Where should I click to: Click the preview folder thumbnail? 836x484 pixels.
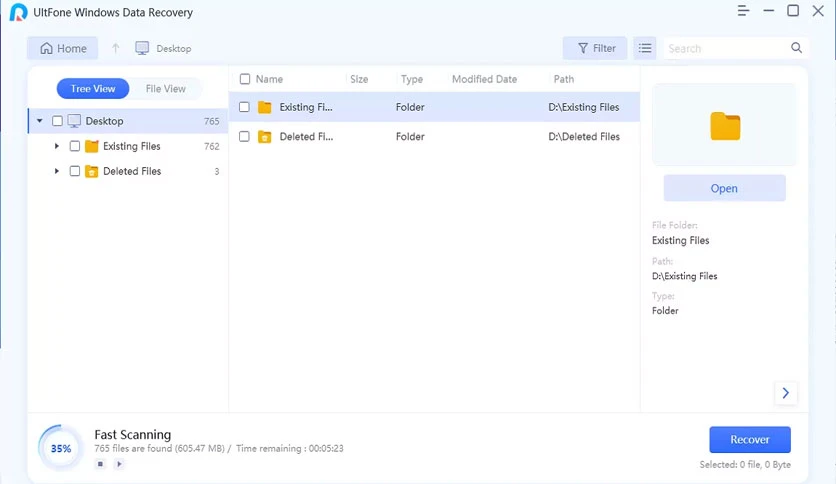pyautogui.click(x=725, y=126)
